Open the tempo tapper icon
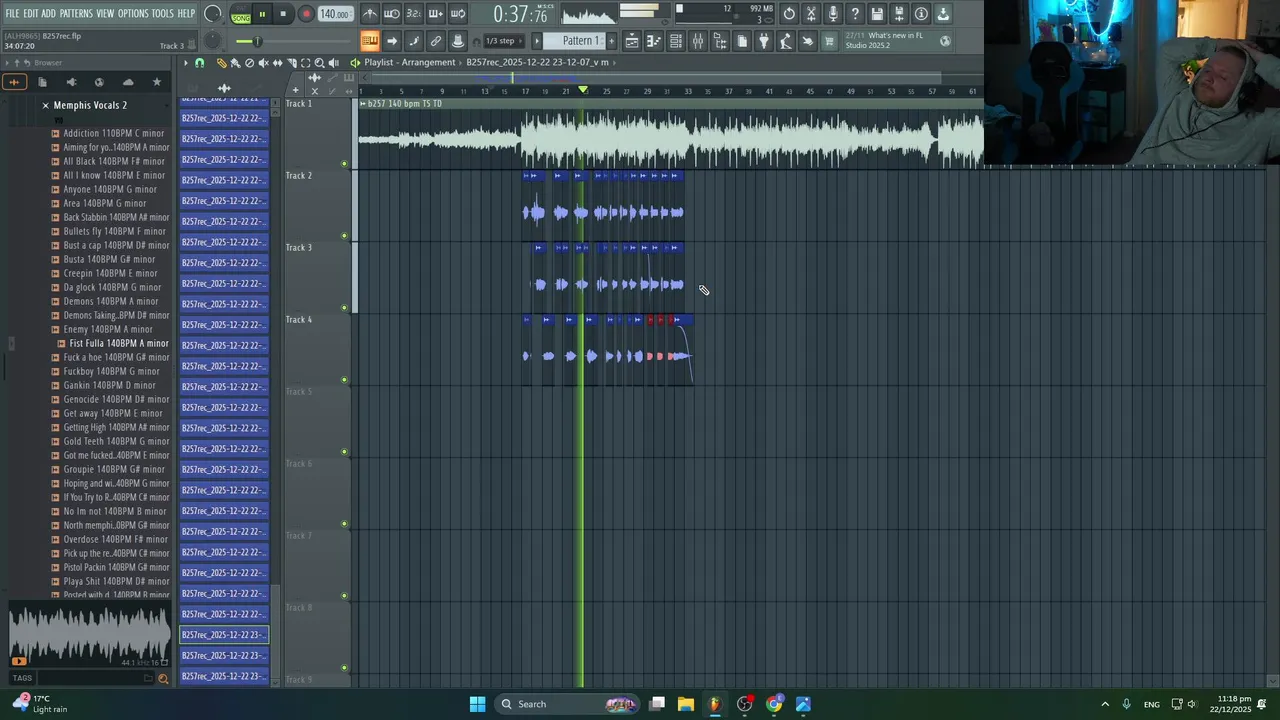This screenshot has width=1280, height=720. tap(786, 41)
